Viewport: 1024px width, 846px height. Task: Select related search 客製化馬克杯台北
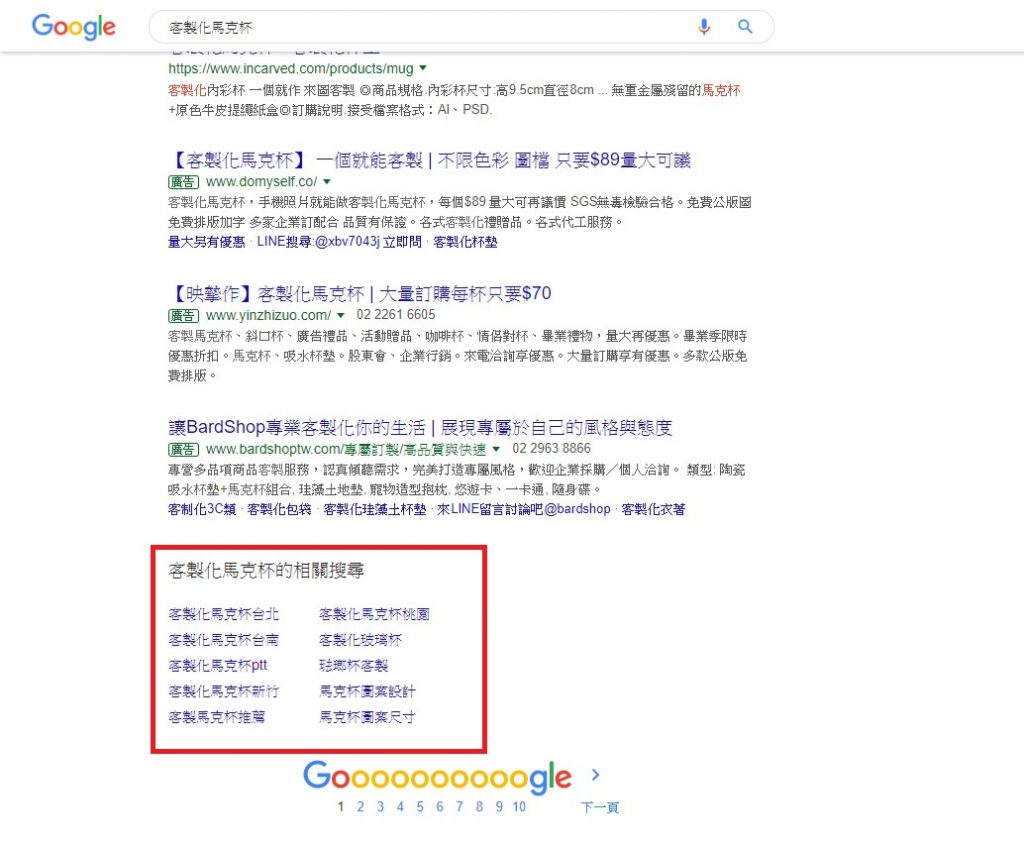(223, 614)
